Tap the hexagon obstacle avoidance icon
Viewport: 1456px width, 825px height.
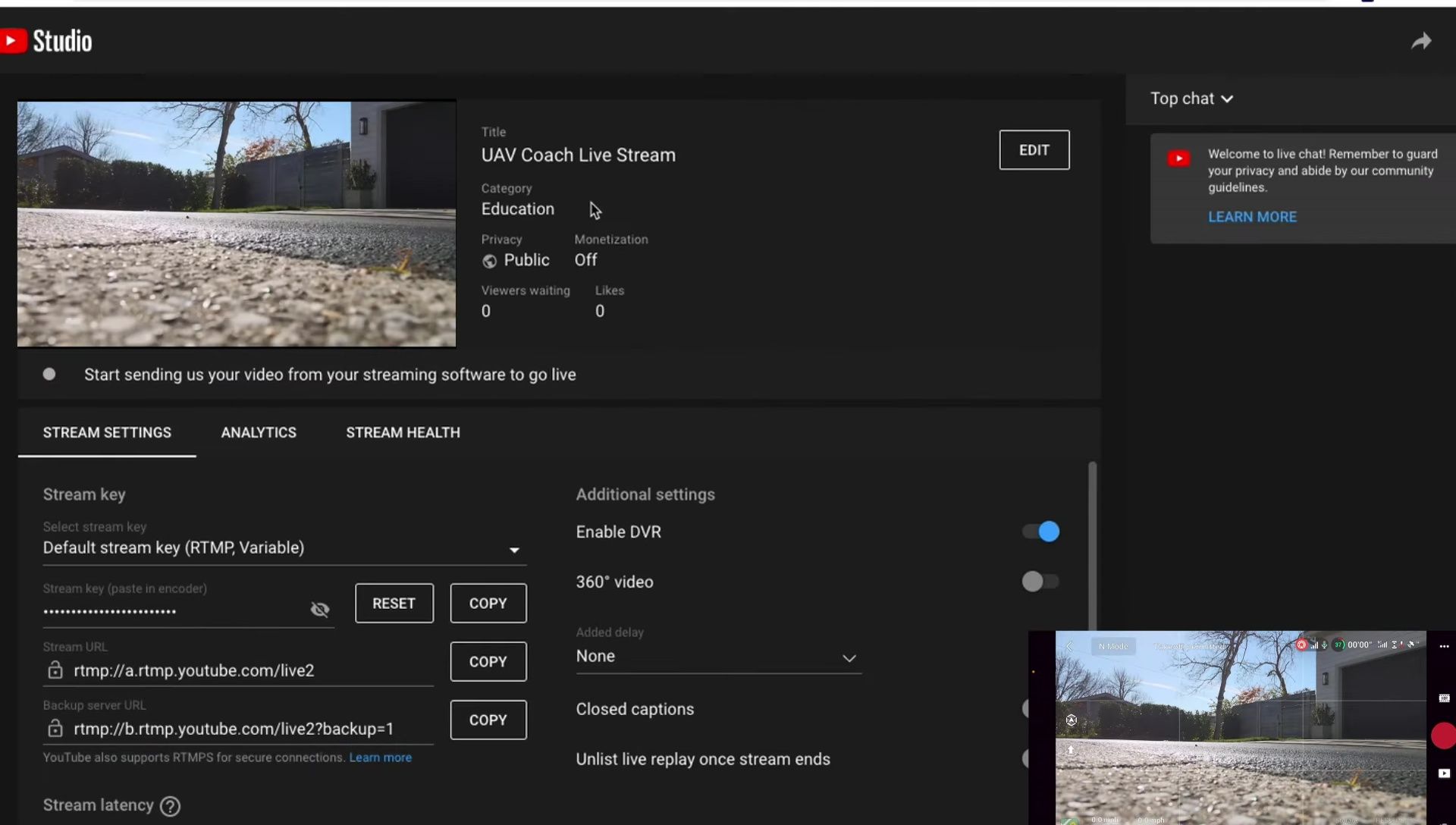click(x=1072, y=720)
